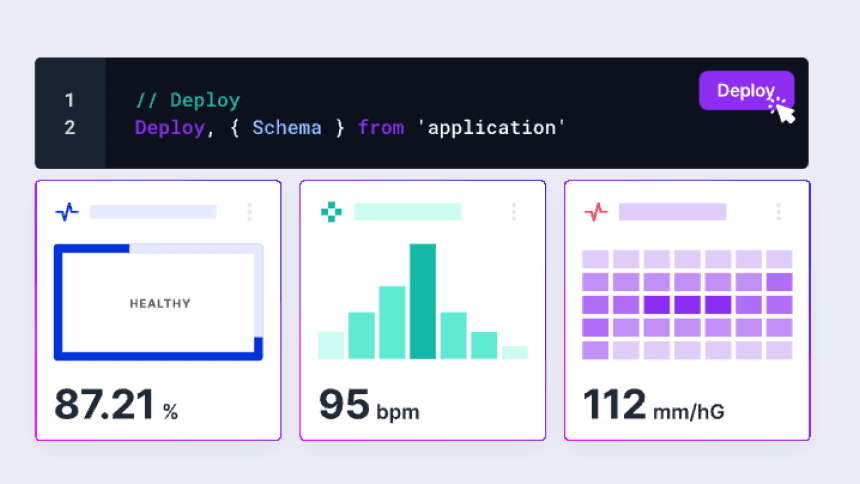Click the red heartbeat icon on mm/hG card
Viewport: 860px width, 484px height.
tap(596, 212)
